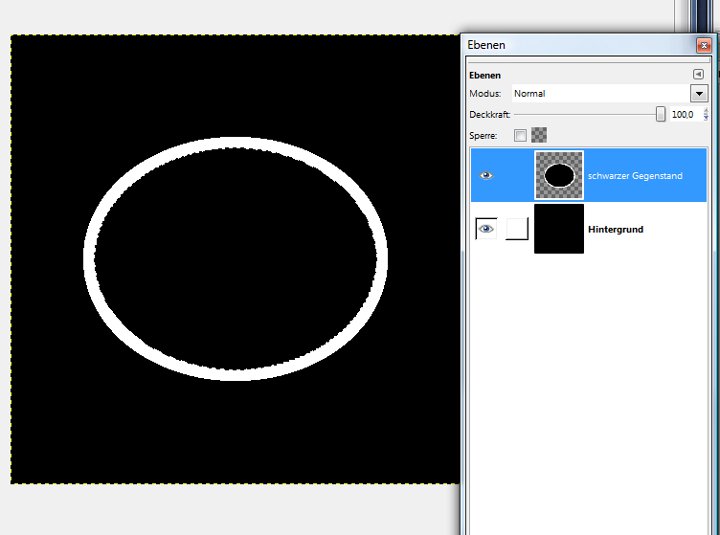
Task: Hide the 'schwarzer Gegenstand' layer via eye icon
Action: [x=487, y=176]
